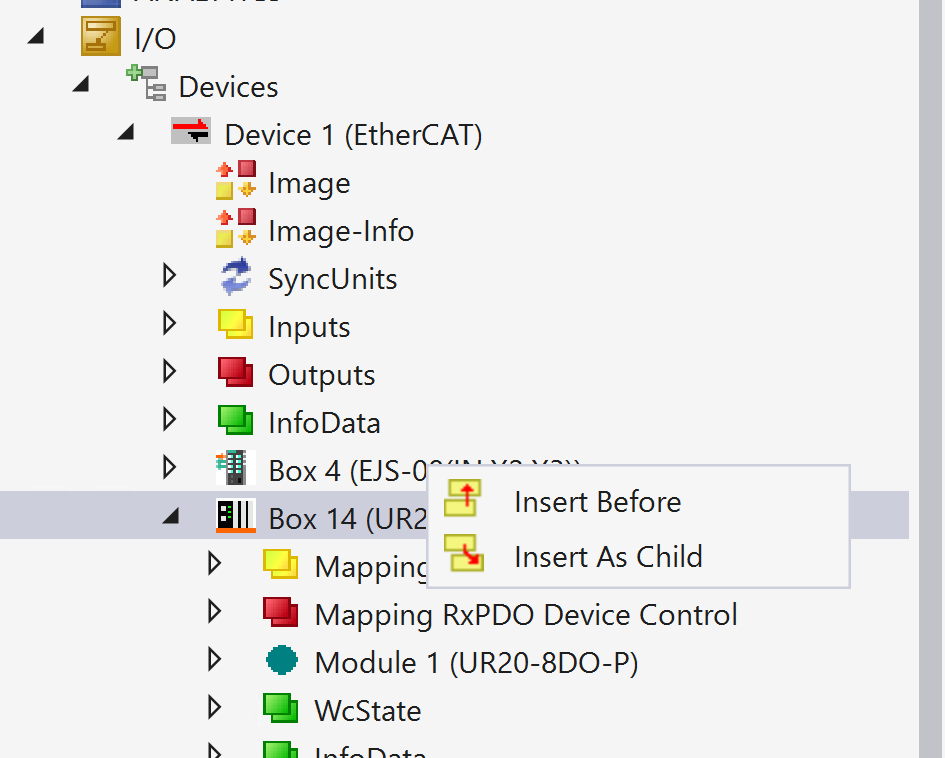
Task: Click the yellow Inputs icon
Action: pyautogui.click(x=236, y=325)
